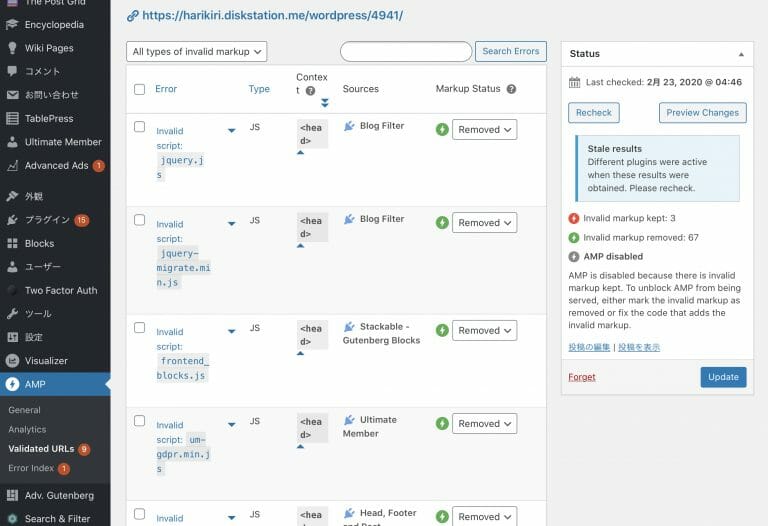Click the Ultimate Member source plugin icon

pos(349,420)
